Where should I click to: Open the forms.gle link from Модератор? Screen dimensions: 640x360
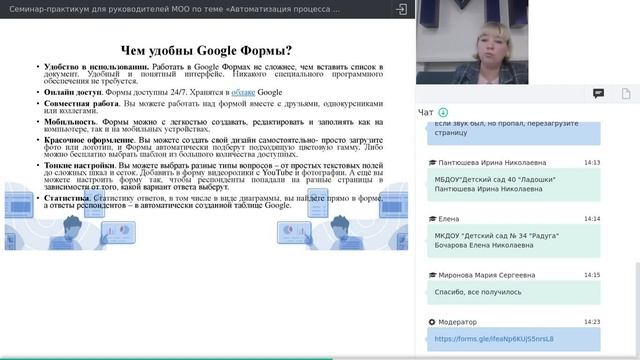coord(494,339)
